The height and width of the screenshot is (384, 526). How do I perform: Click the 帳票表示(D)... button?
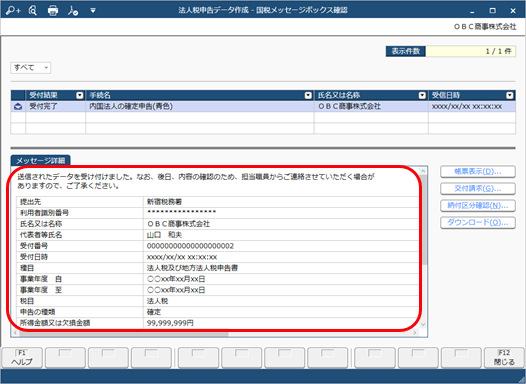pos(478,171)
